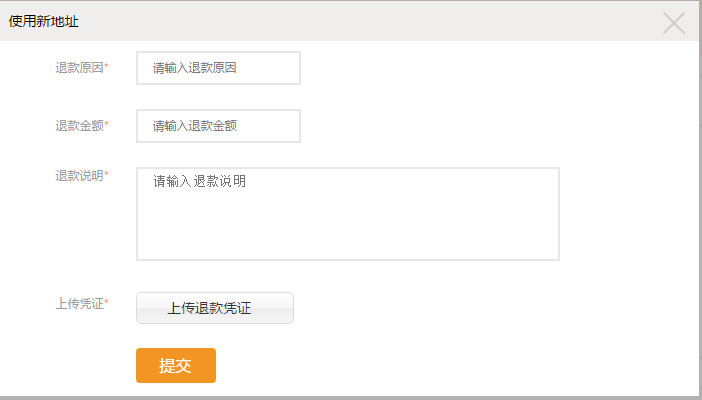Close the 使用新地址 dialog with the X icon

pyautogui.click(x=674, y=23)
